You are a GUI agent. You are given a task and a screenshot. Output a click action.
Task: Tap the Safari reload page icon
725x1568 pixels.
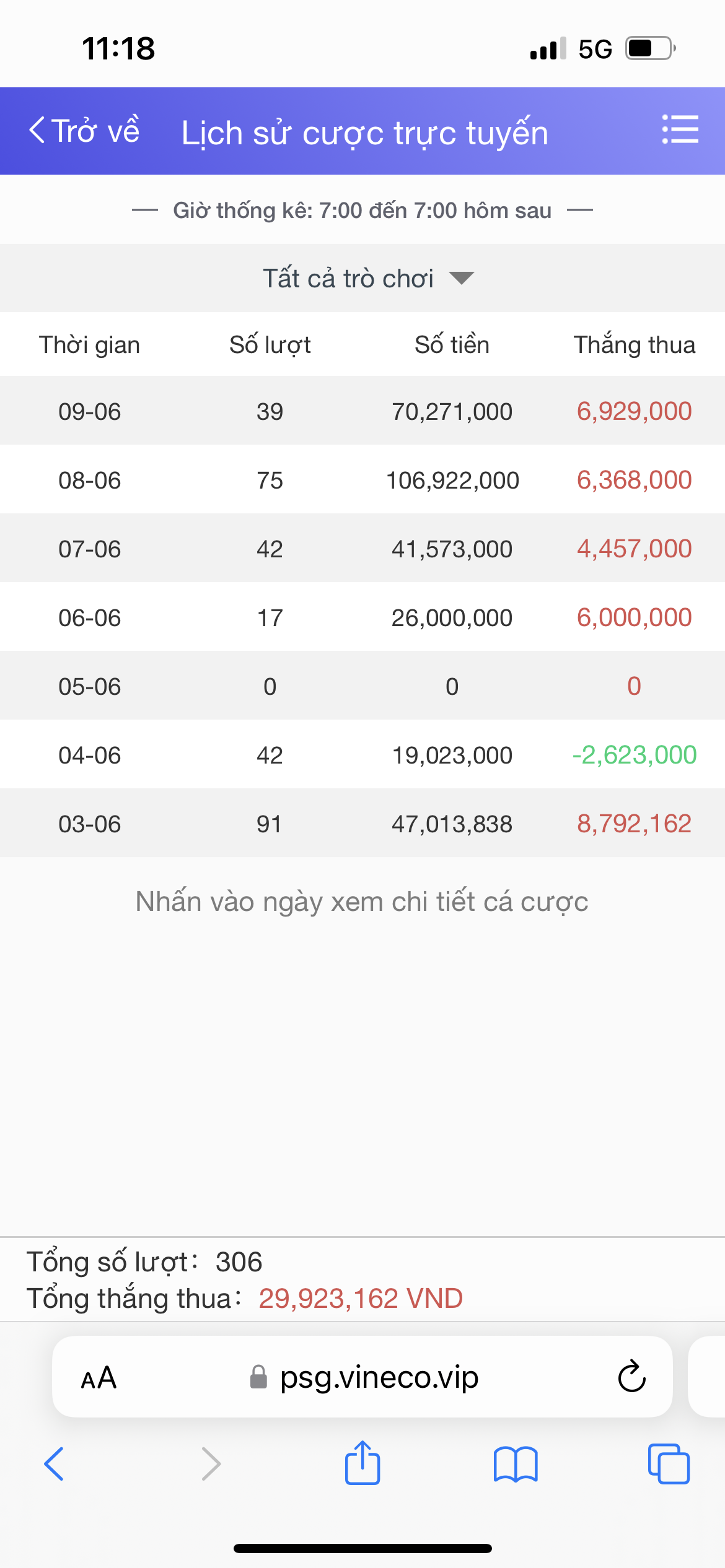(631, 1377)
